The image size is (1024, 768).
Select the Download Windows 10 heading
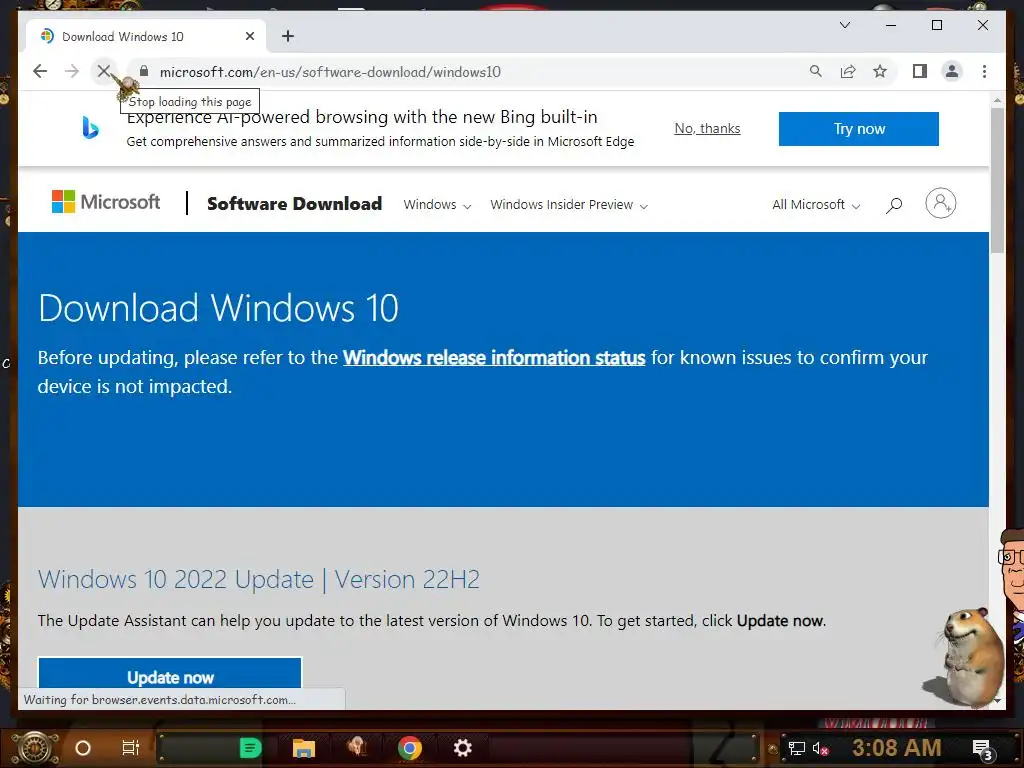pos(218,308)
